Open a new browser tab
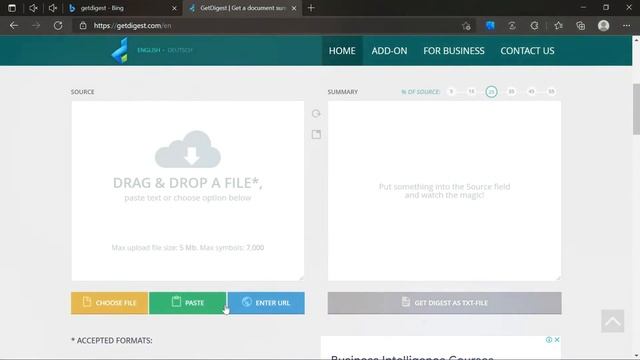The height and width of the screenshot is (360, 640). click(x=311, y=8)
